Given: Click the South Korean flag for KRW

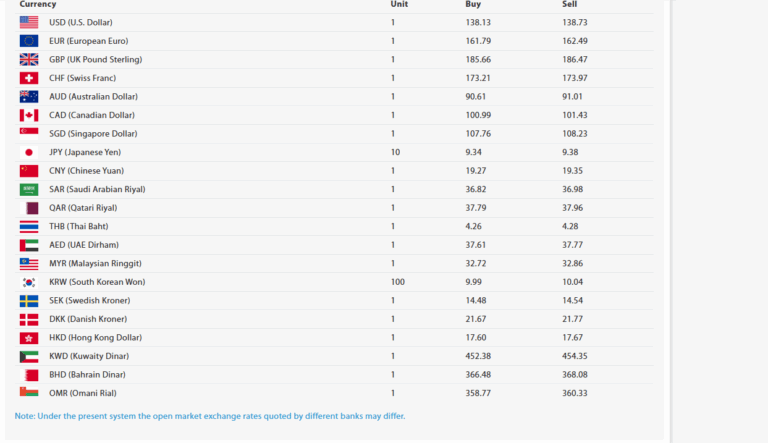Looking at the screenshot, I should coord(29,282).
